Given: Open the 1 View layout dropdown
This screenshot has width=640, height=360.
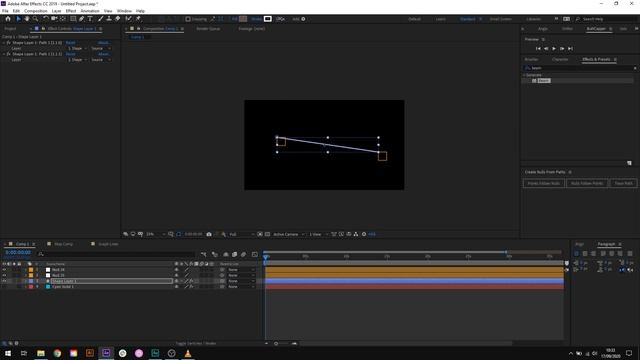Looking at the screenshot, I should (x=318, y=234).
